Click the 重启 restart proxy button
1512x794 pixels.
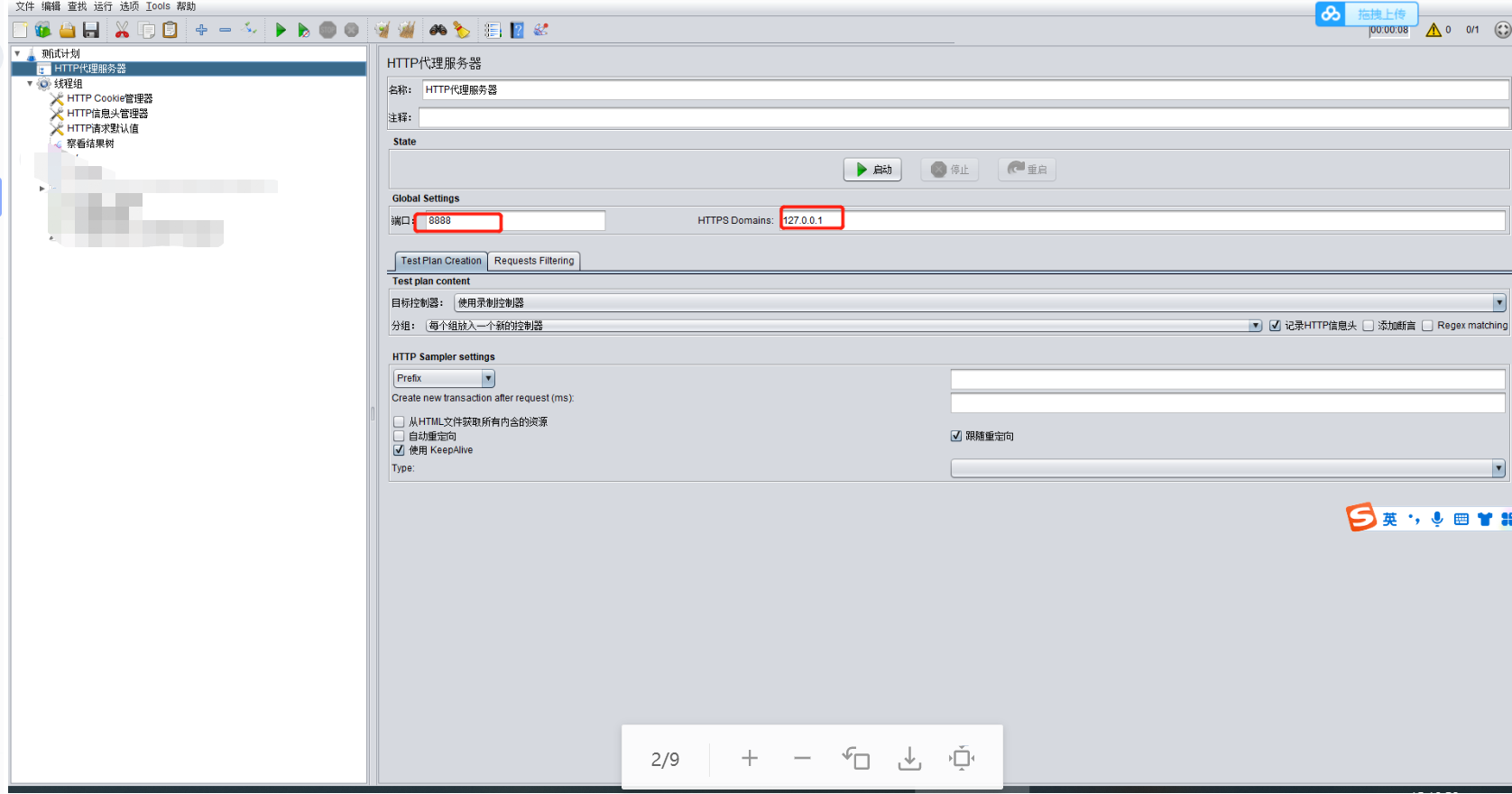pos(1027,170)
